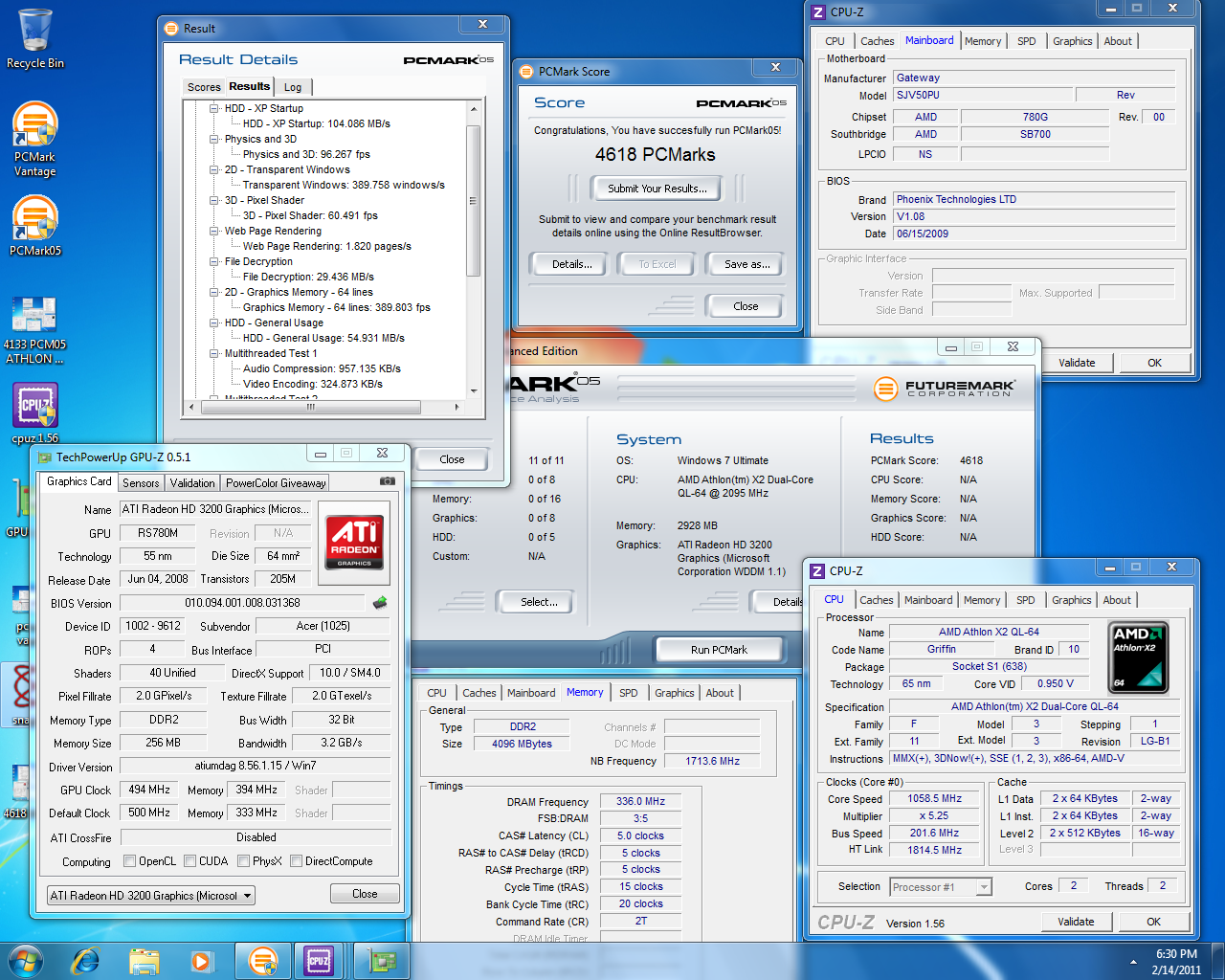This screenshot has width=1225, height=980.
Task: Click the 'HDD - General Usage: 54.931 MB/s' row
Action: coord(323,338)
